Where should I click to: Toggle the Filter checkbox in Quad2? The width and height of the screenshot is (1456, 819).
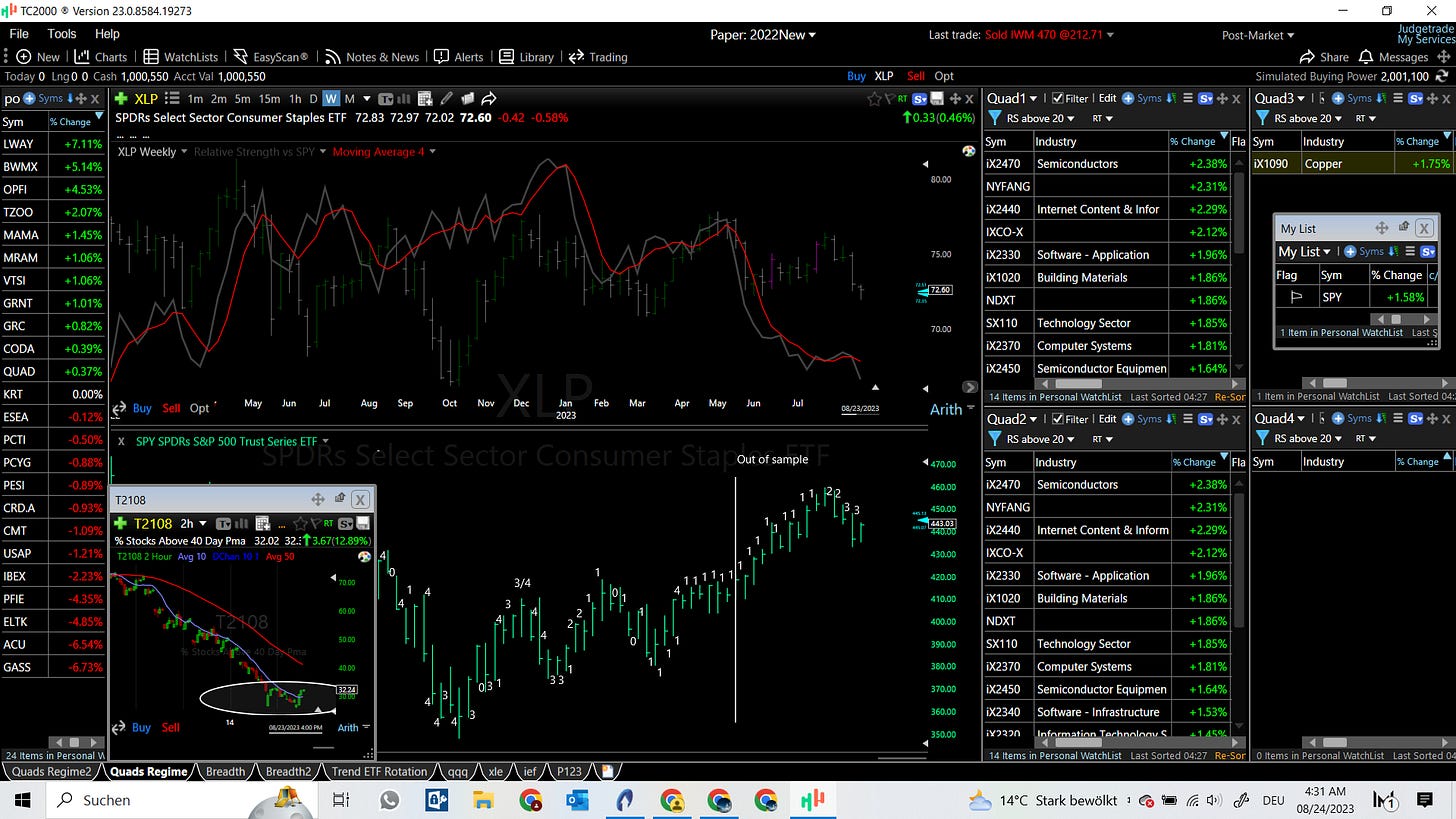click(x=1058, y=419)
